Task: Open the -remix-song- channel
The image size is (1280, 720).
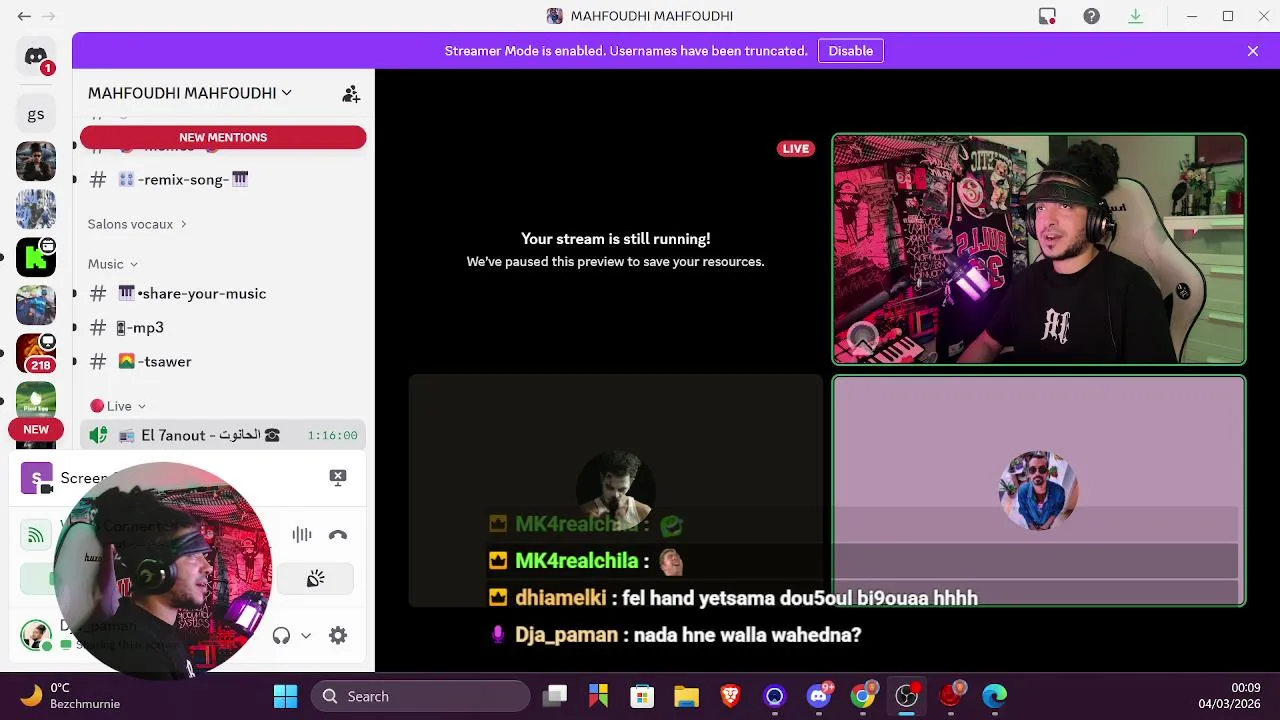Action: (x=222, y=180)
